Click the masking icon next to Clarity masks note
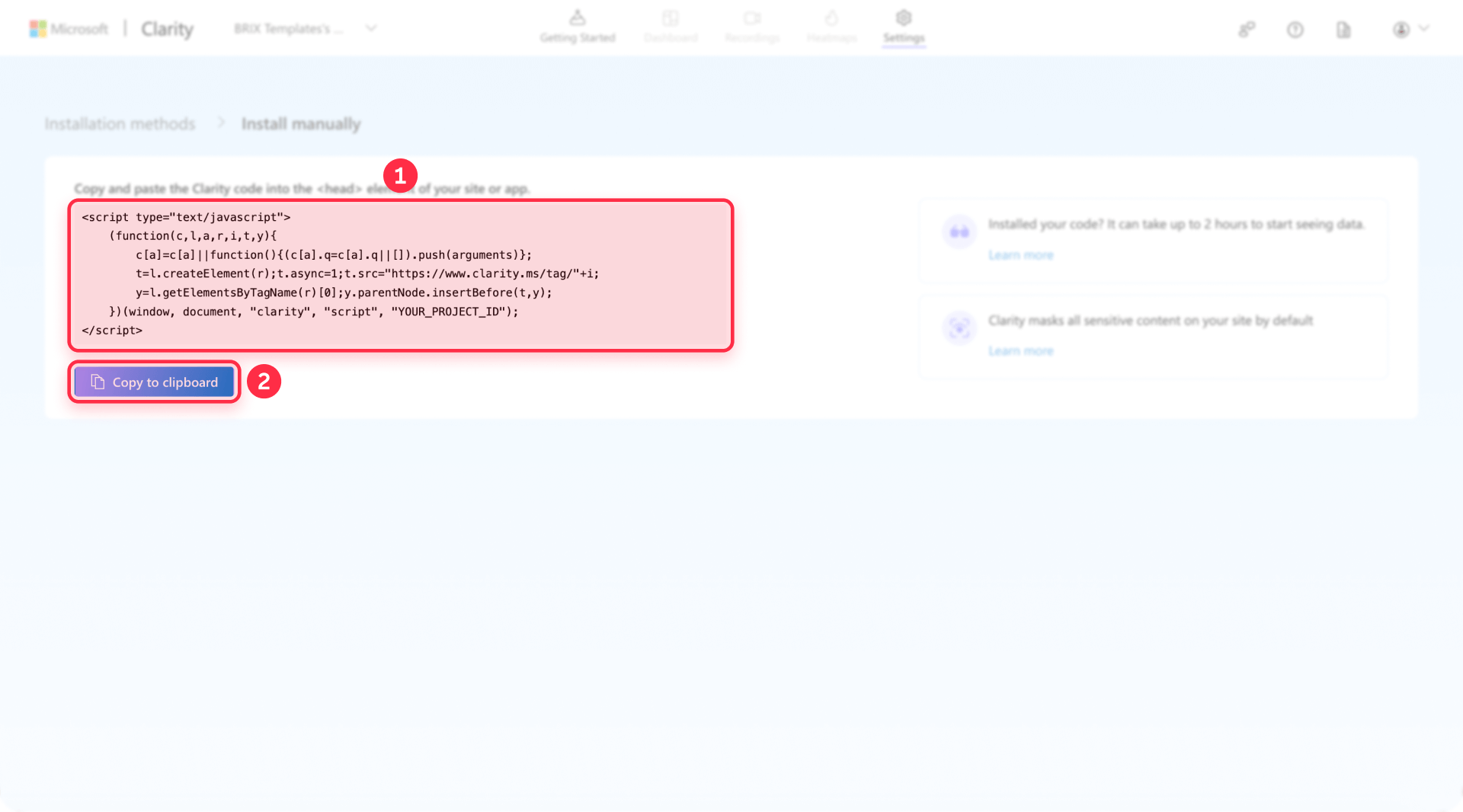Screen dimensions: 1463x812 [x=960, y=328]
